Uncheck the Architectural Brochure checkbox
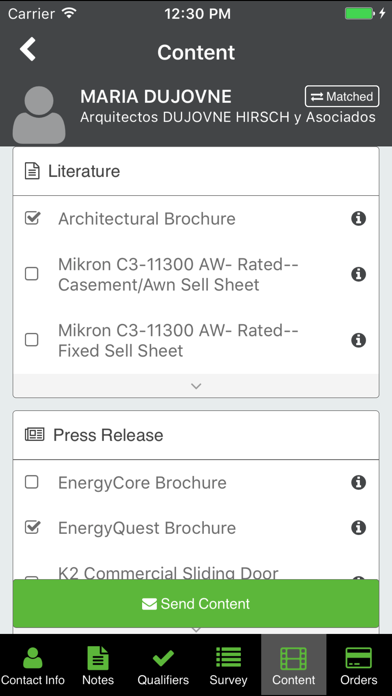The width and height of the screenshot is (392, 696). pos(32,218)
